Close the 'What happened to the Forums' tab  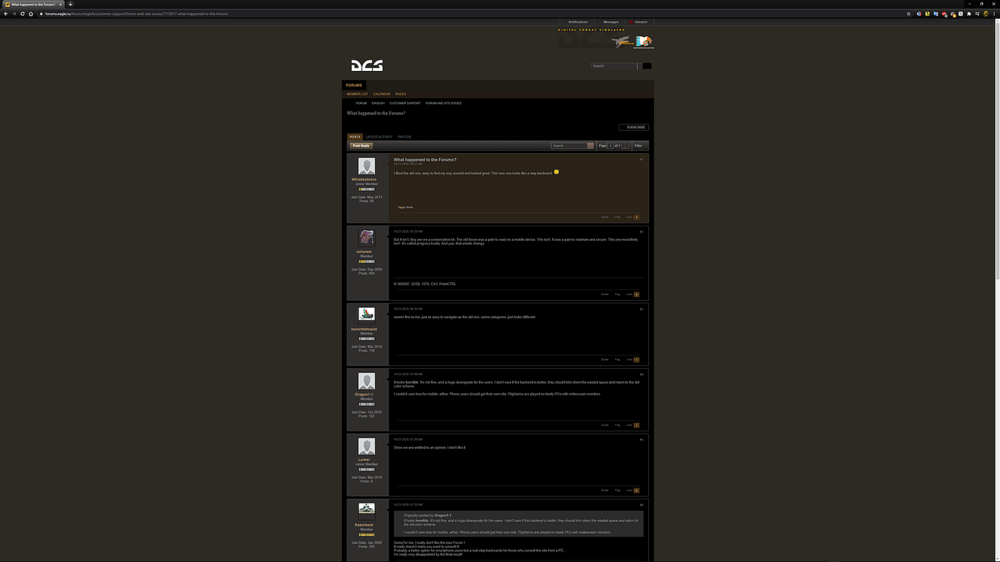click(61, 4)
